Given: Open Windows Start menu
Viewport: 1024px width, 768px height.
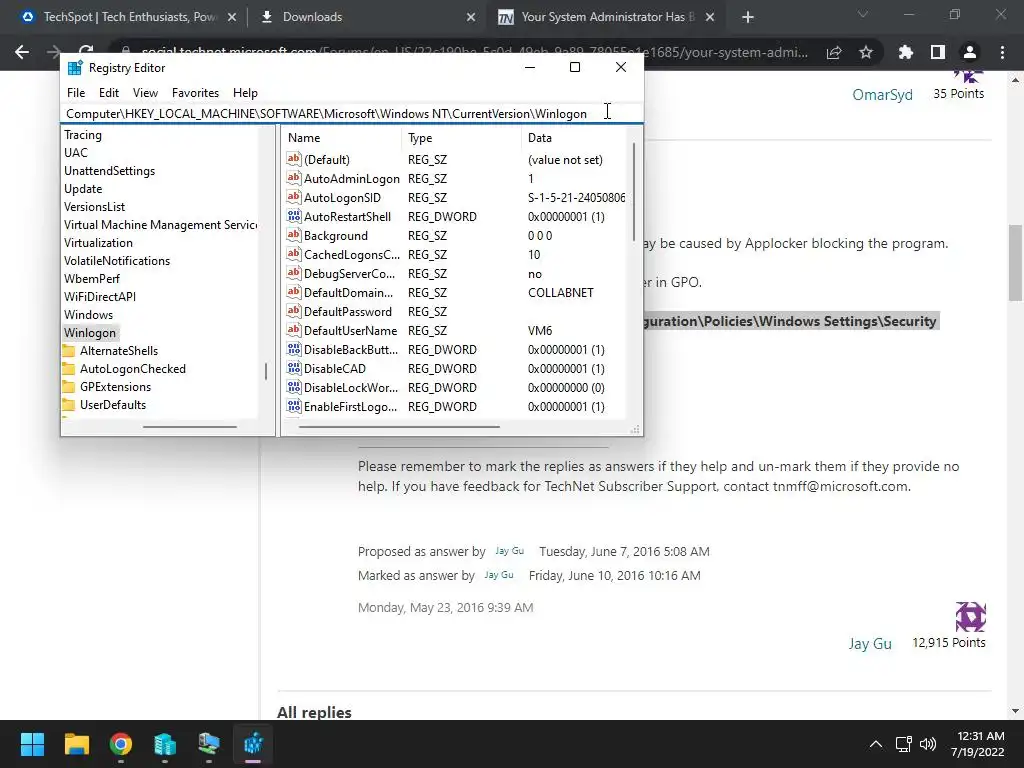Looking at the screenshot, I should 32,744.
